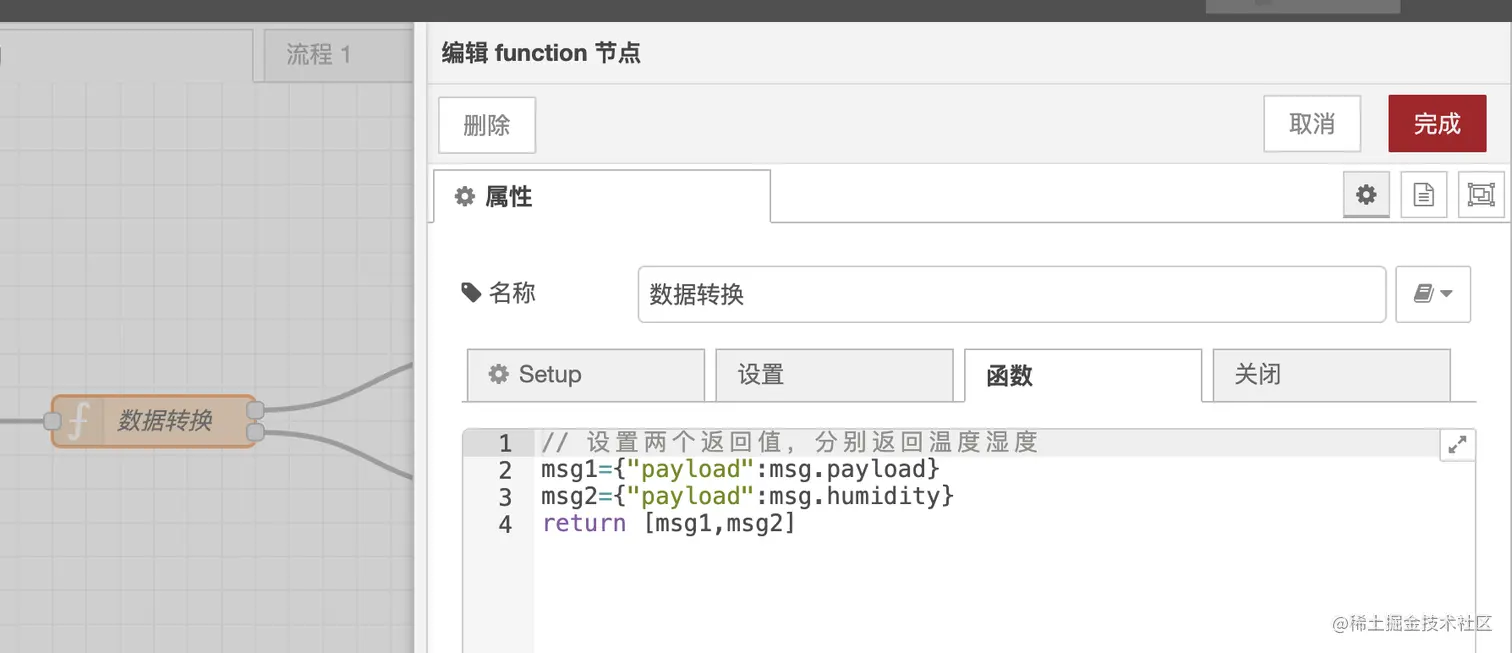Click the 完成 done button

click(x=1437, y=124)
